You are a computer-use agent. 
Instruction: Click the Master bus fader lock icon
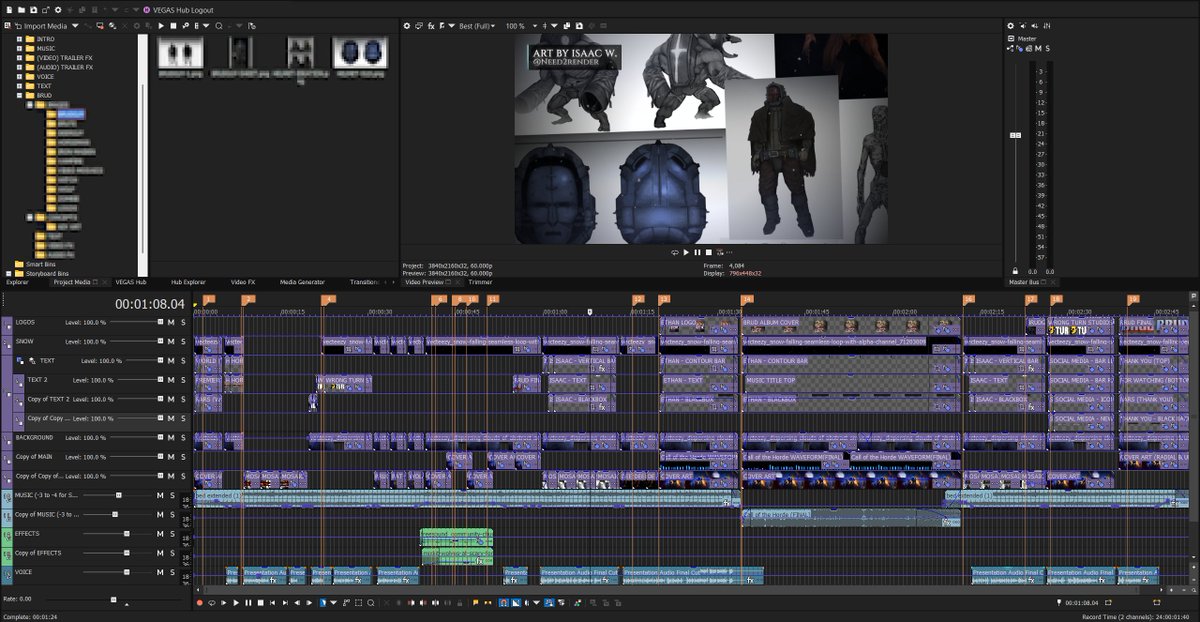coord(1015,270)
